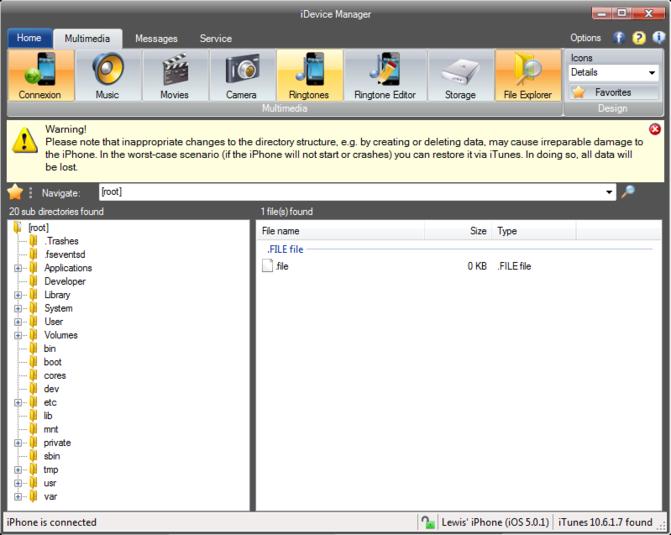This screenshot has height=535, width=671.
Task: Select the .Trashes folder
Action: [61, 241]
